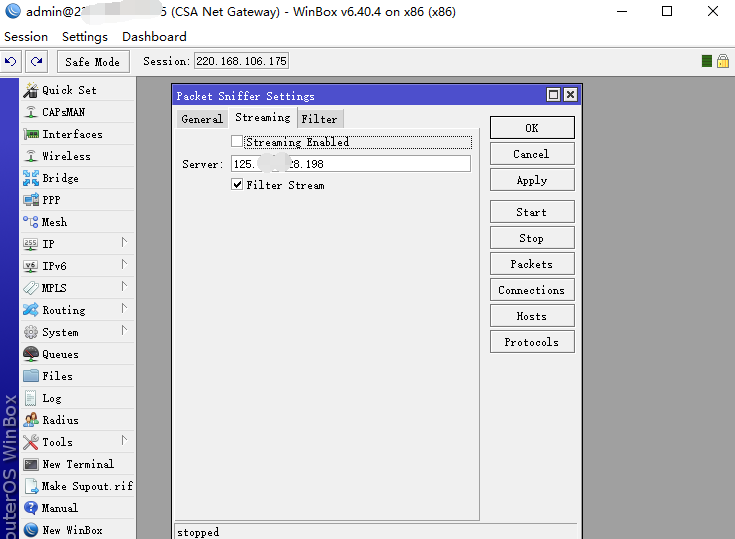The width and height of the screenshot is (735, 539).
Task: Start the packet sniffer
Action: pos(532,212)
